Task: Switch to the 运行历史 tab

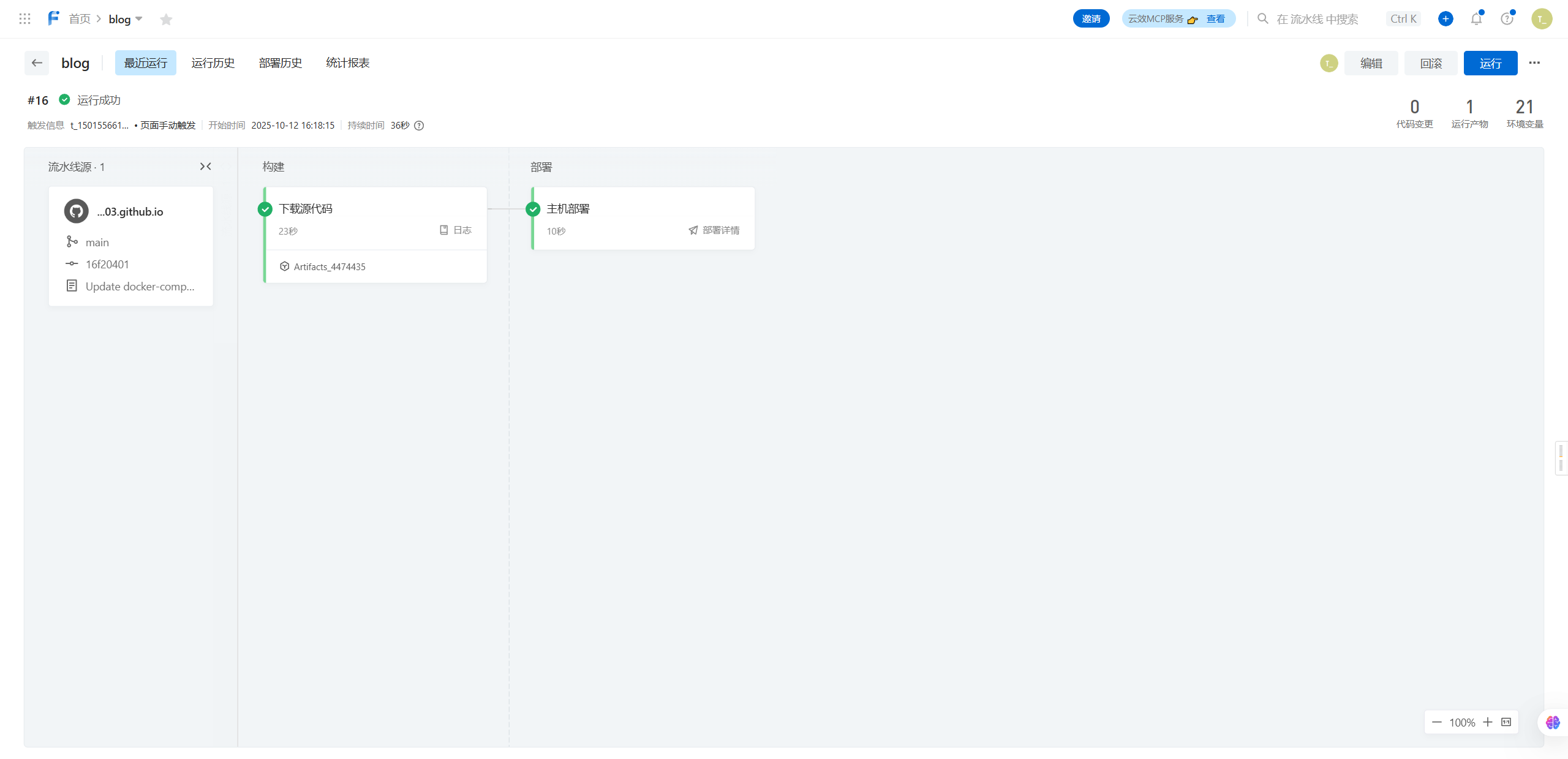Action: coord(213,63)
